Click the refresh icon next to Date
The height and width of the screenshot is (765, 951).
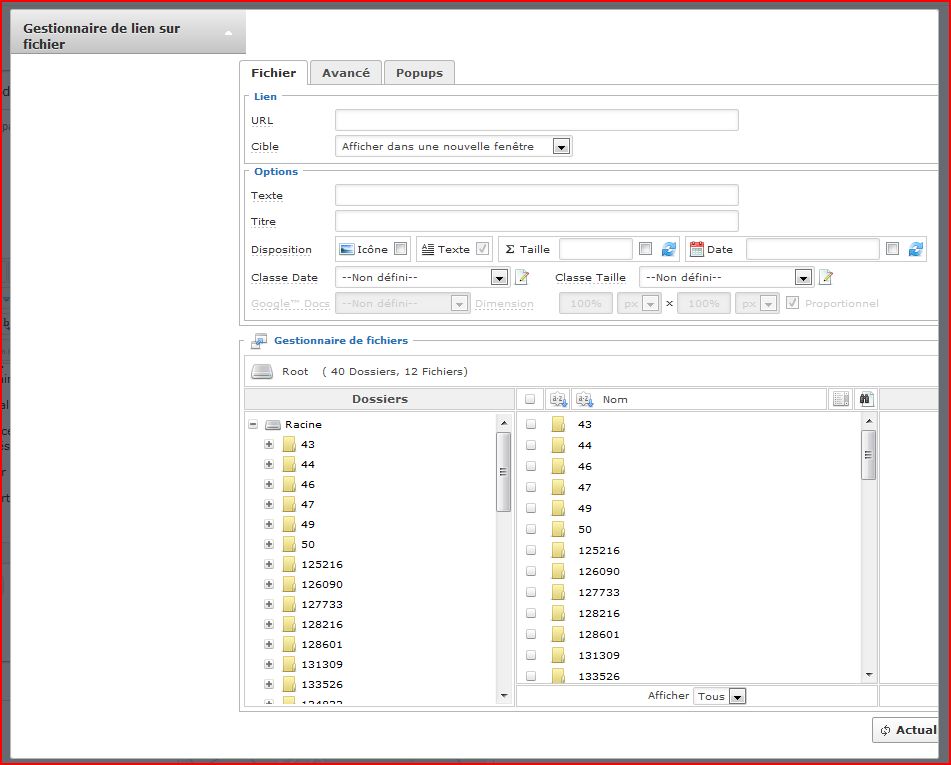point(915,250)
